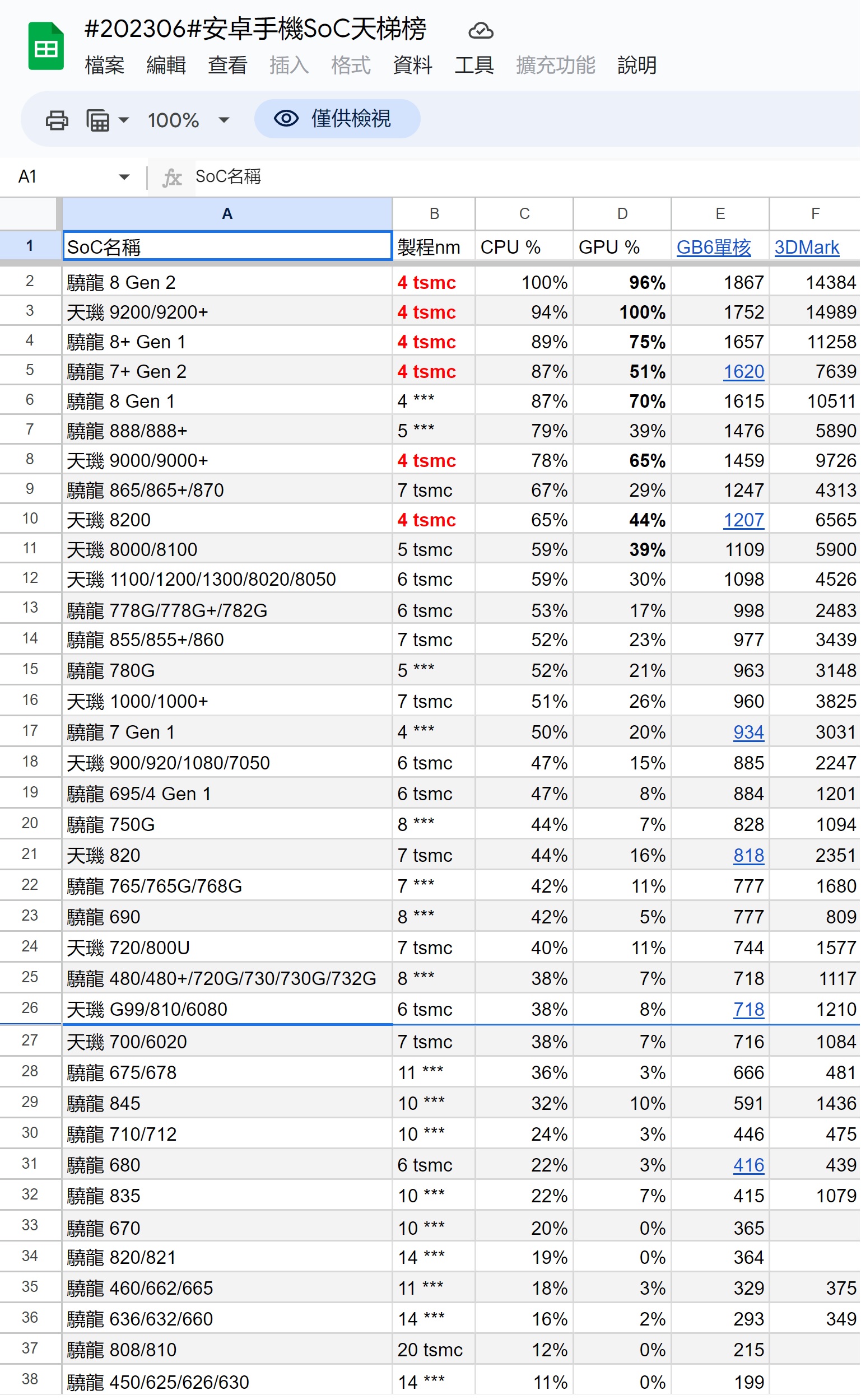Select cell 驍龍 480/480+/720G/730/730G/732G

tap(227, 978)
